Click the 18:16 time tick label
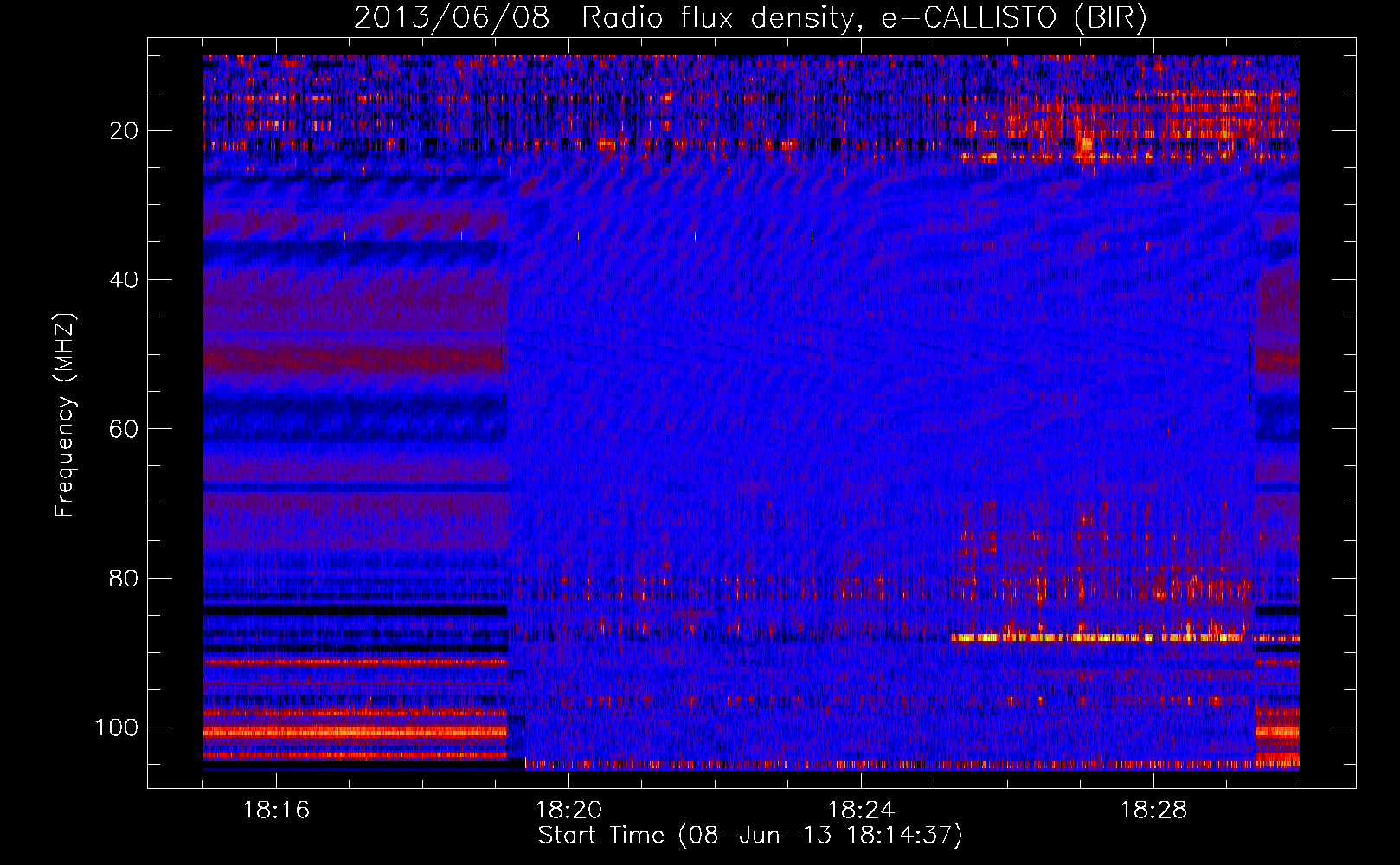Image resolution: width=1400 pixels, height=865 pixels. (x=276, y=811)
